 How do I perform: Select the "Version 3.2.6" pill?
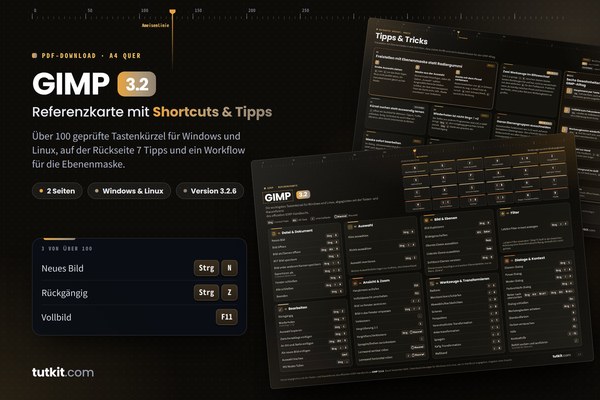click(210, 191)
